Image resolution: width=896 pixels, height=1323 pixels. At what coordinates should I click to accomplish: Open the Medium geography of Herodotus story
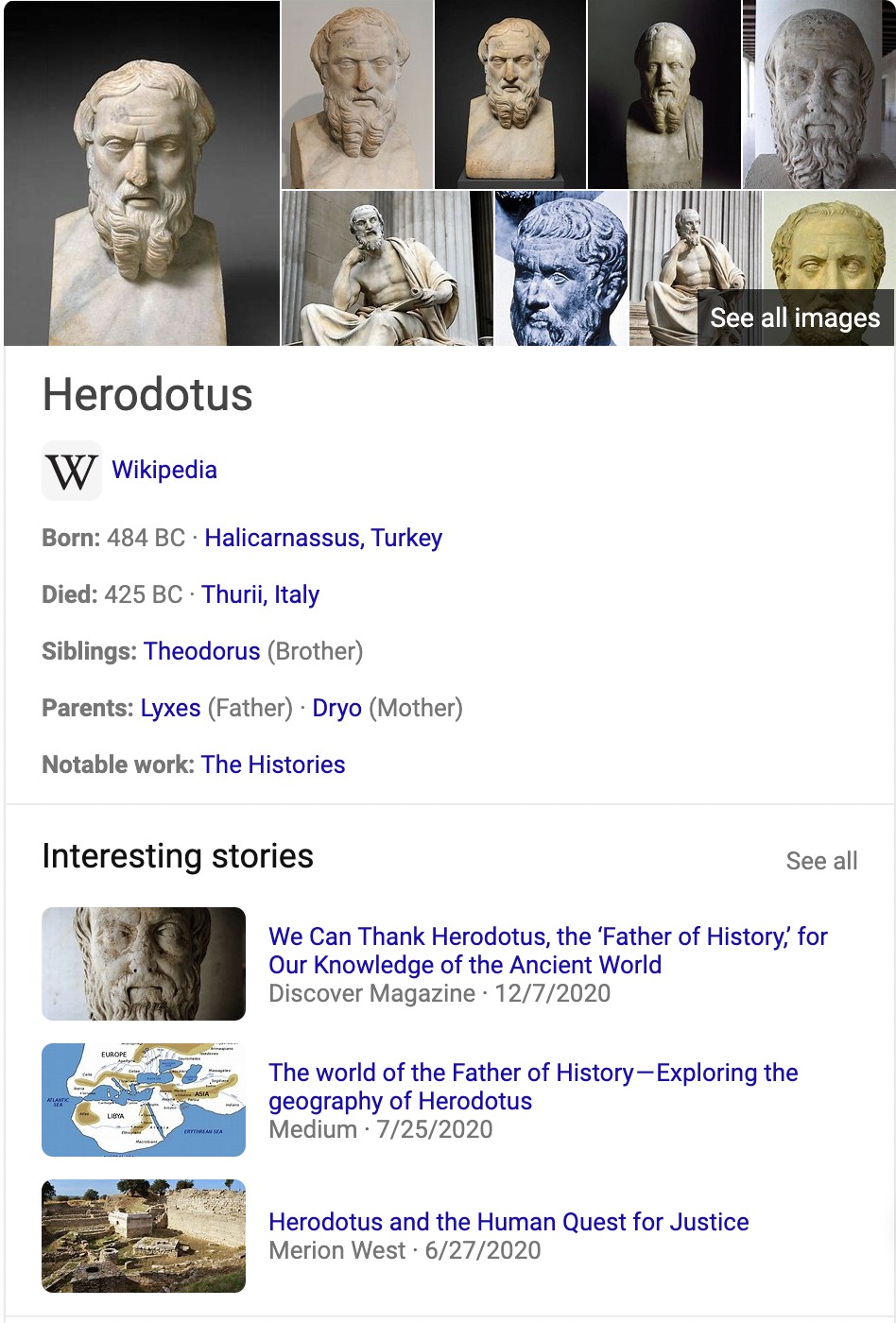tap(533, 1087)
